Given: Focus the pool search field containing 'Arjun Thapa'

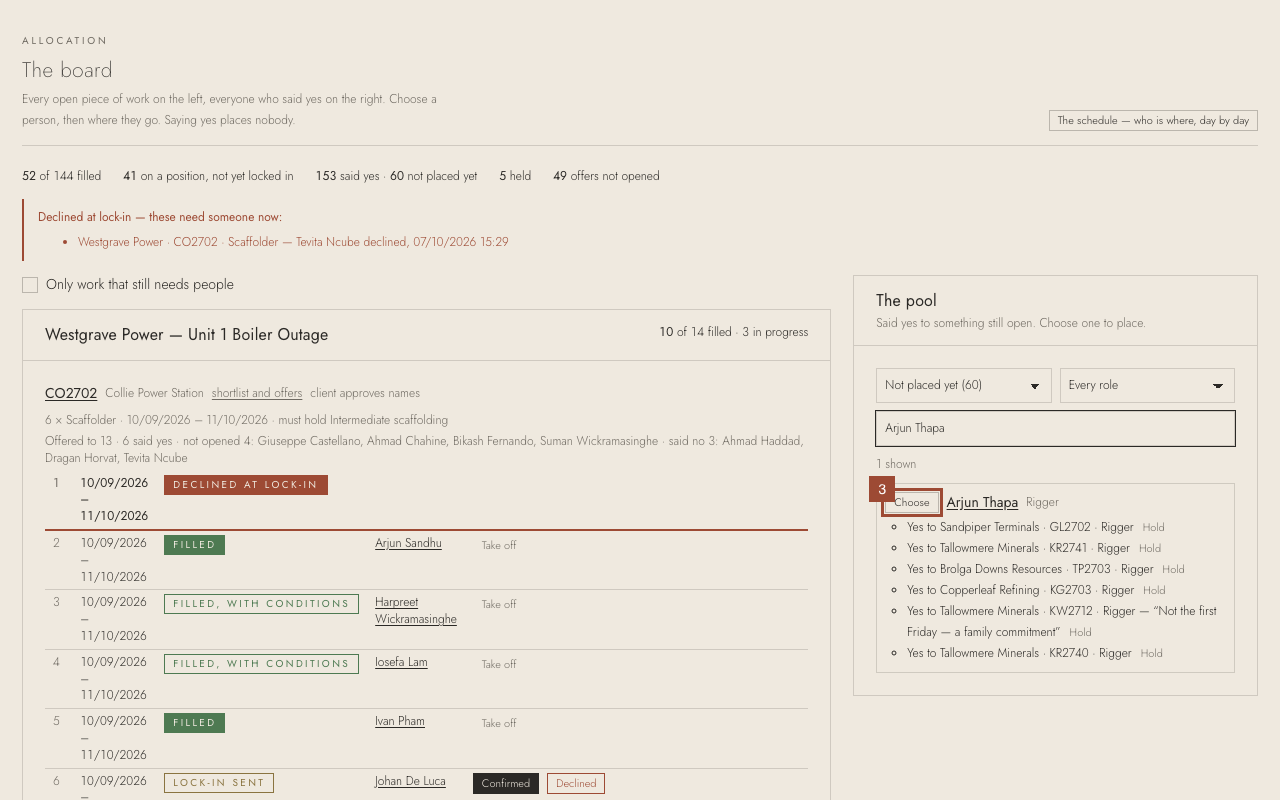Looking at the screenshot, I should click(1055, 428).
